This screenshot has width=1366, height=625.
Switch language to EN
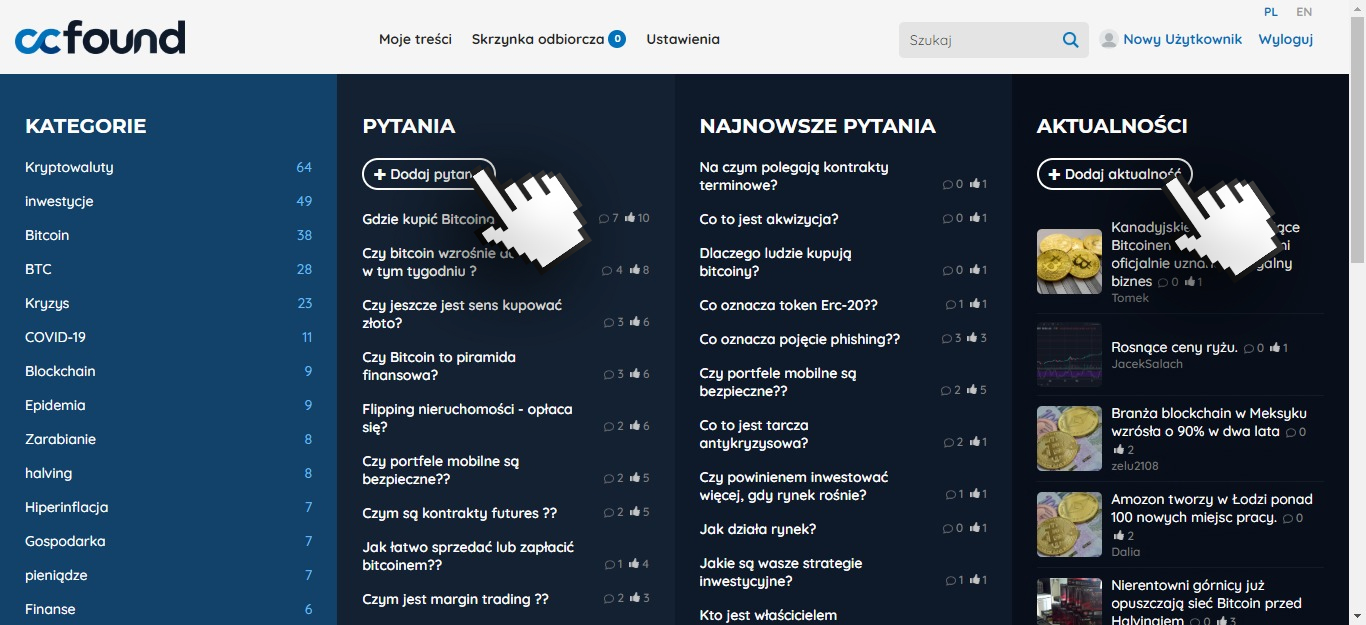click(x=1304, y=12)
